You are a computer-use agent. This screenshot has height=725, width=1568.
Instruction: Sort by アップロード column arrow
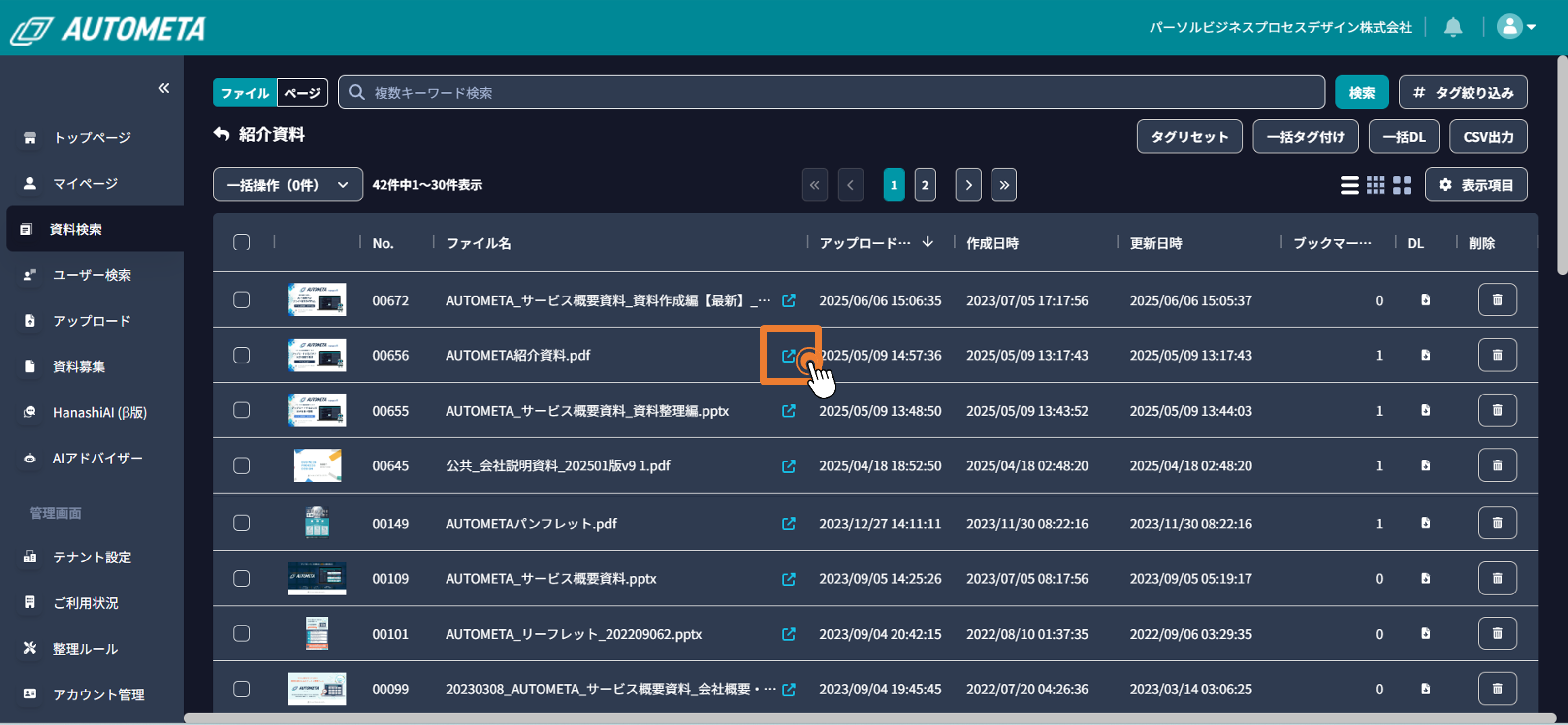(927, 242)
